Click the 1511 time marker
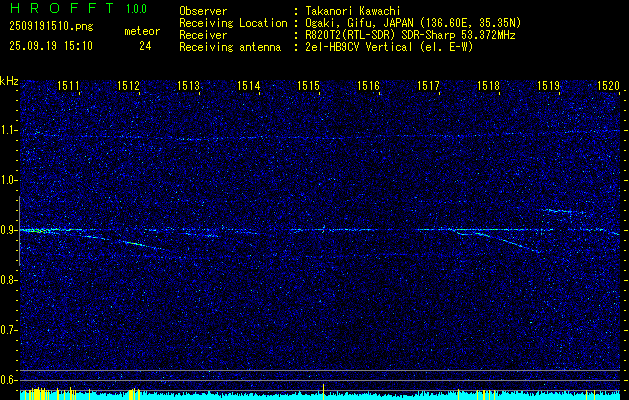This screenshot has height=400, width=629. [68, 85]
